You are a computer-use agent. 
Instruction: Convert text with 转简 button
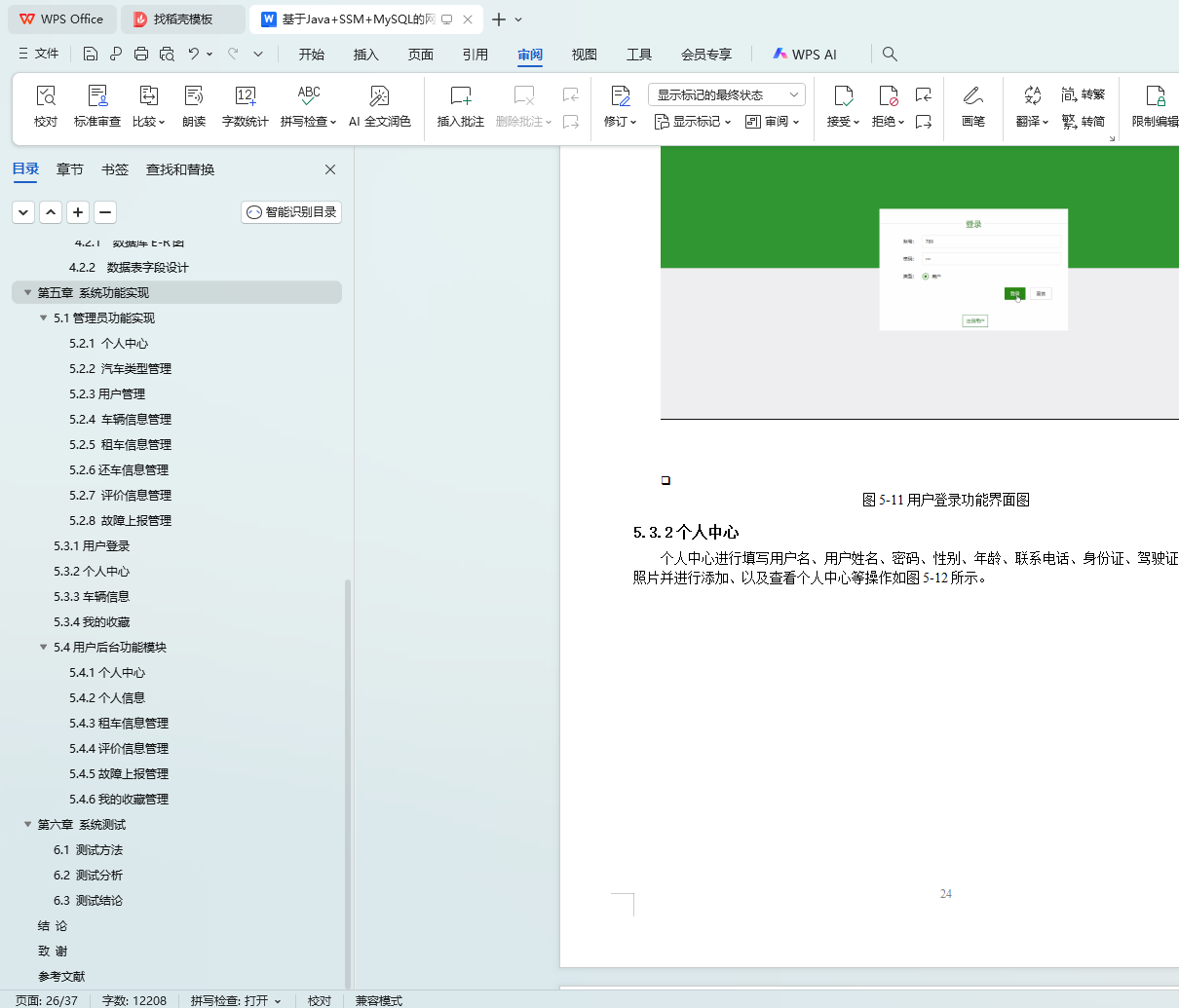point(1084,122)
